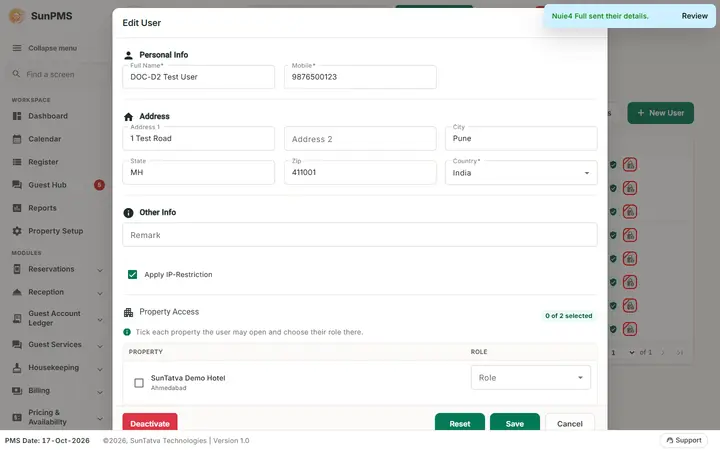Toggle the Apply IP-Restriction checkbox
The width and height of the screenshot is (720, 450).
point(132,275)
